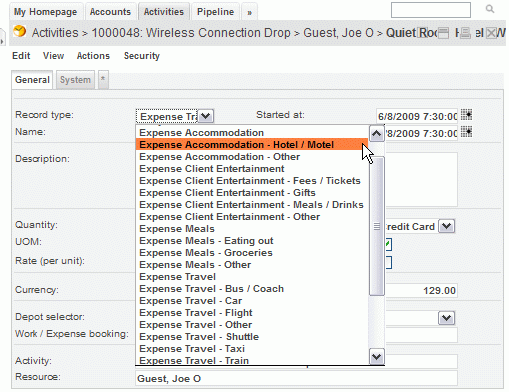The width and height of the screenshot is (509, 392).
Task: Select Expense Travel - Shuttle
Action: point(252,337)
